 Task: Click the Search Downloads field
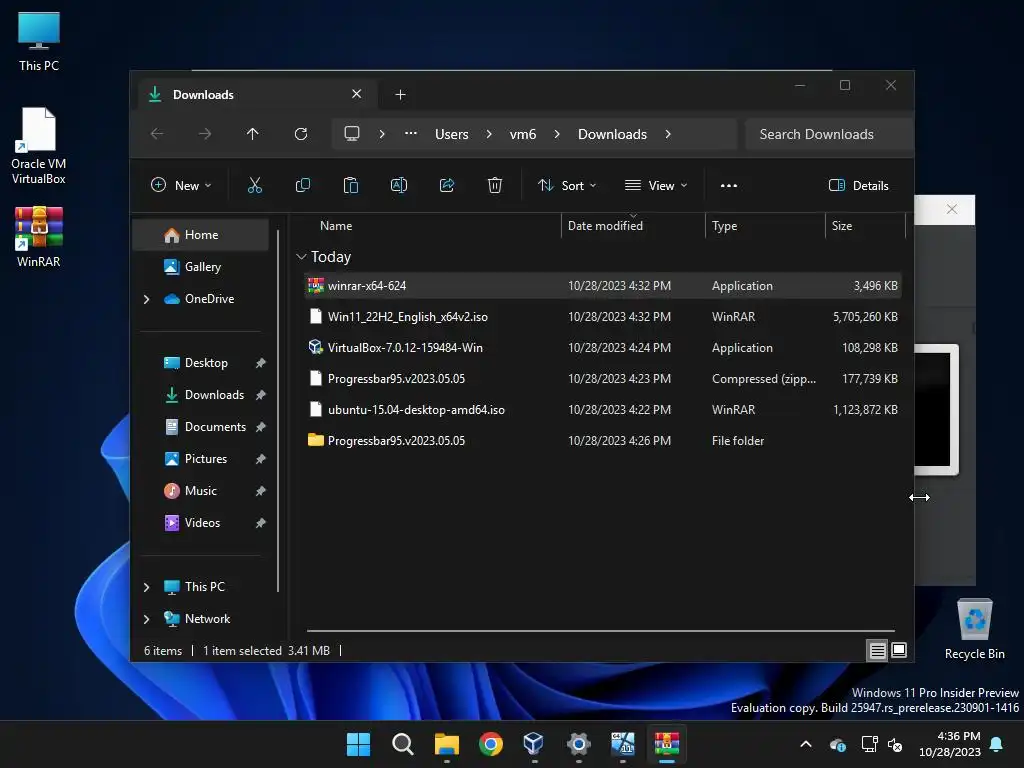tap(829, 134)
